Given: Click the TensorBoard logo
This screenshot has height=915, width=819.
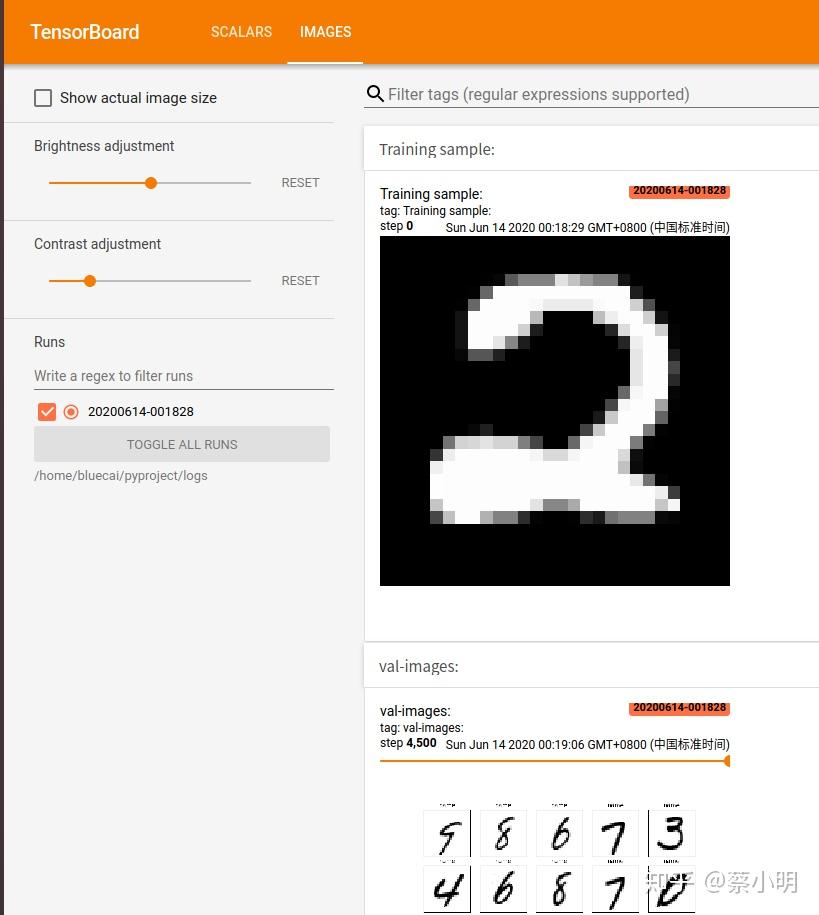Looking at the screenshot, I should pyautogui.click(x=84, y=32).
